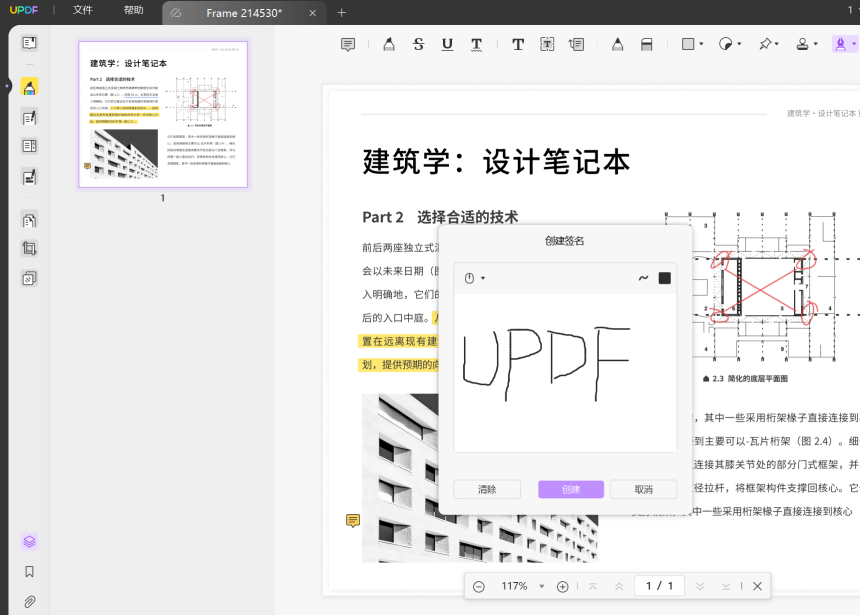Image resolution: width=860 pixels, height=615 pixels.
Task: Select the Text box tool
Action: (x=547, y=44)
